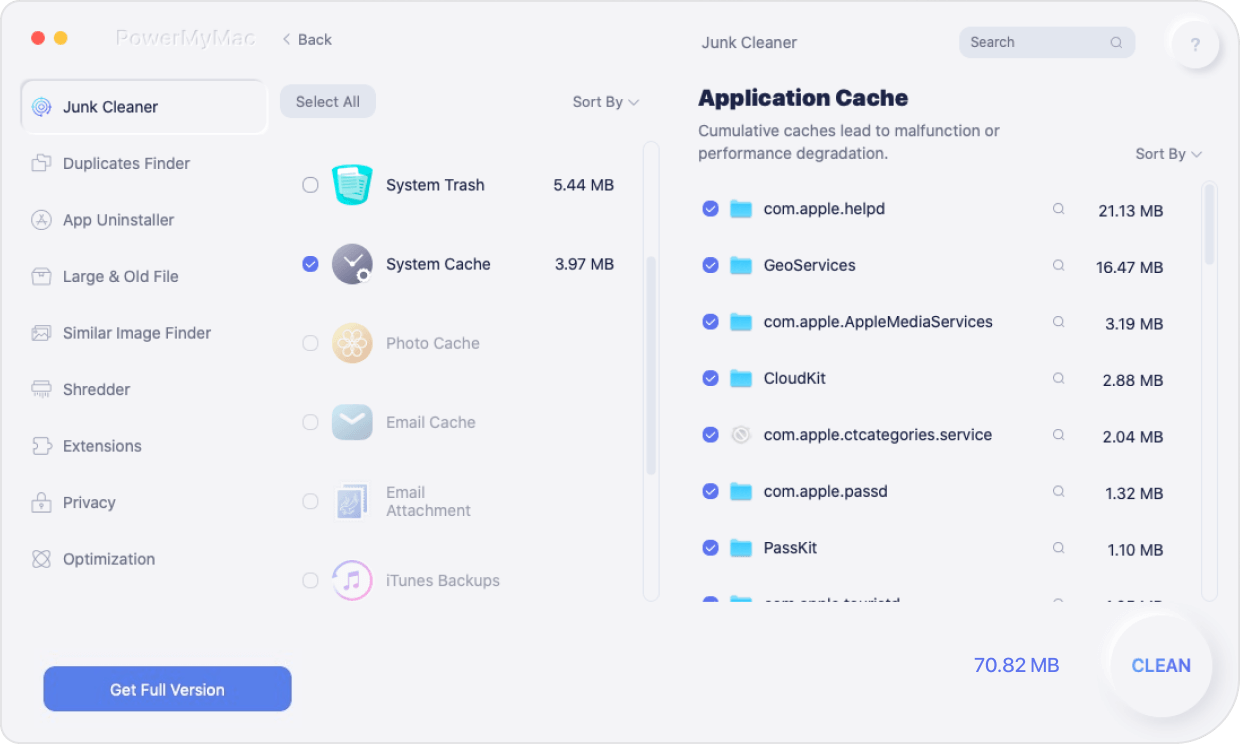Click the search magnifier icon in Search field
Image resolution: width=1240 pixels, height=744 pixels.
coord(1116,42)
